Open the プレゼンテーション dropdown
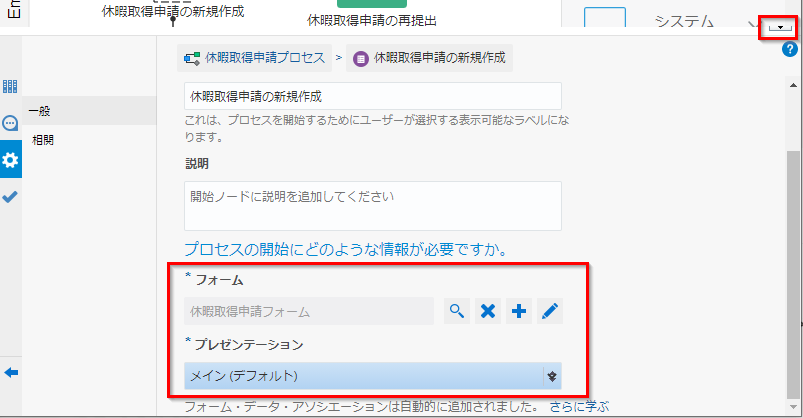This screenshot has height=418, width=803. click(x=373, y=376)
